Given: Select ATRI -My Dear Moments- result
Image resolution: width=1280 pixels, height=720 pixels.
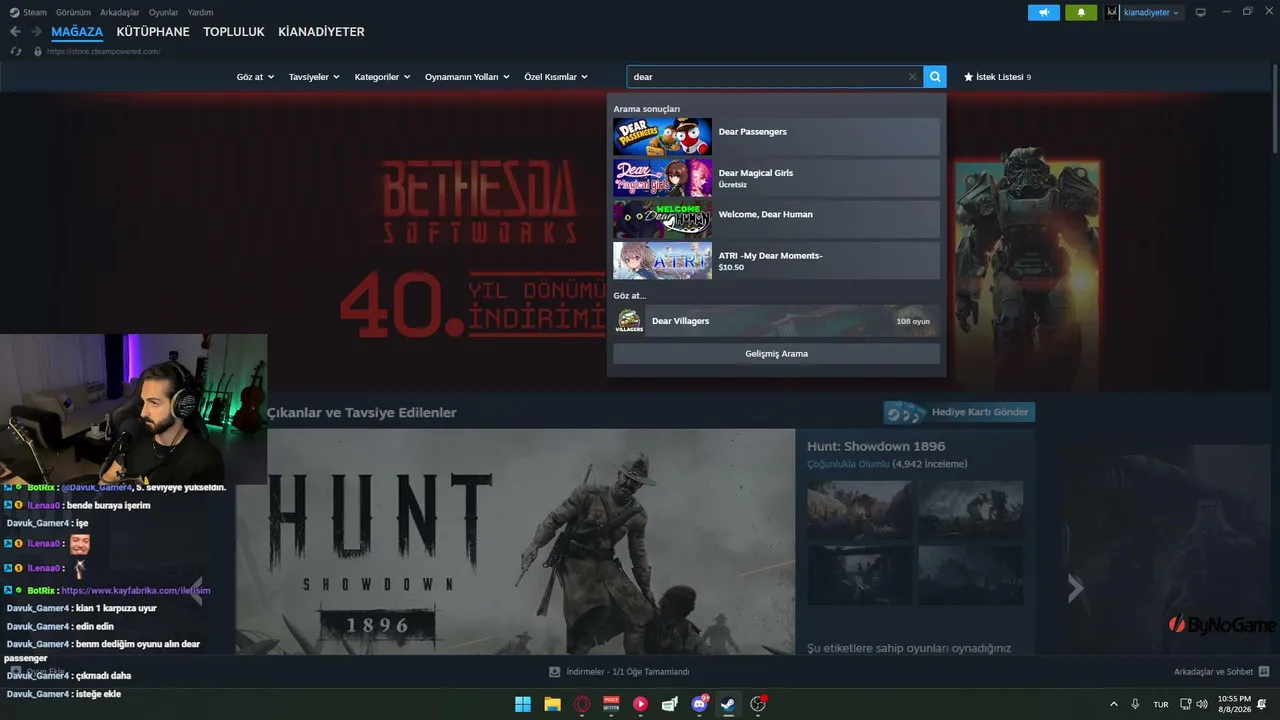Looking at the screenshot, I should point(776,260).
